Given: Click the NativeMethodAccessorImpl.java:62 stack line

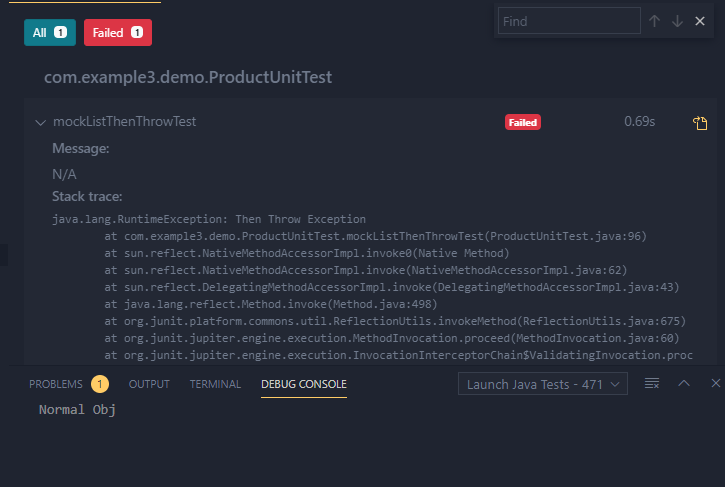Looking at the screenshot, I should (366, 270).
